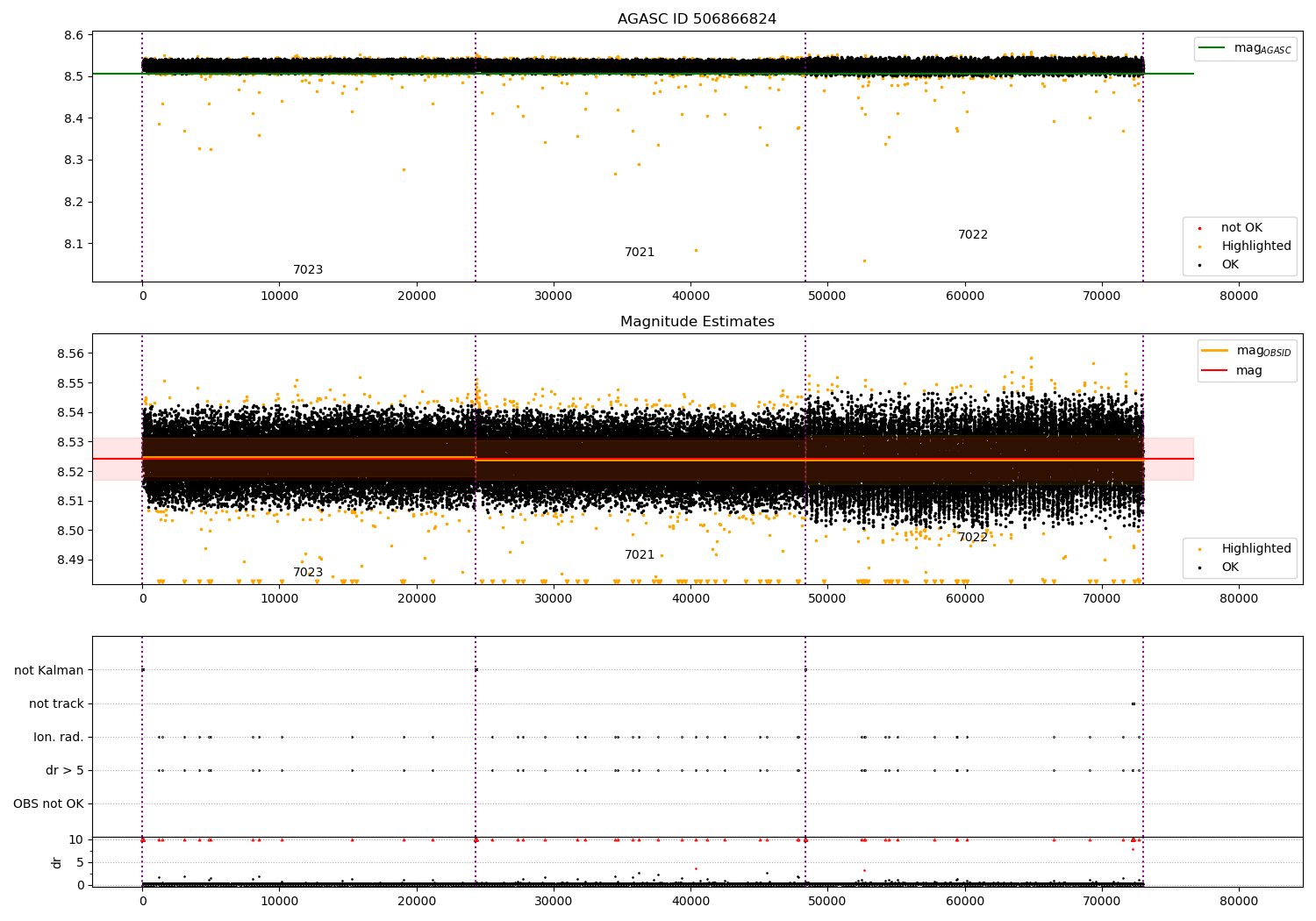Click the "dr" axis label
This screenshot has width=1316, height=921.
57,862
